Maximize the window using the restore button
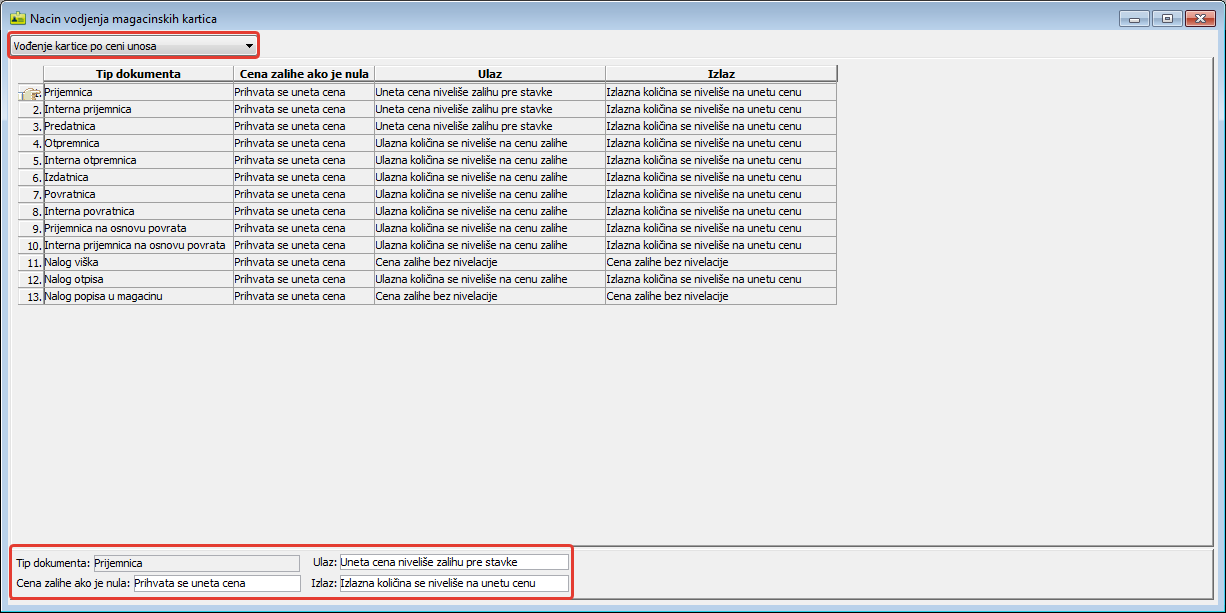The height and width of the screenshot is (613, 1226). point(1166,18)
